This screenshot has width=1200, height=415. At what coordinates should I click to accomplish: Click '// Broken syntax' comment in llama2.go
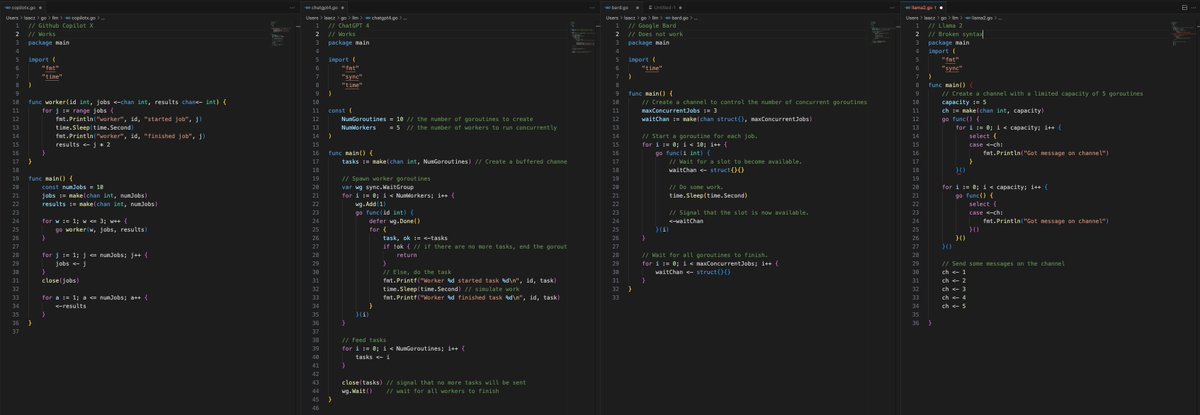956,35
